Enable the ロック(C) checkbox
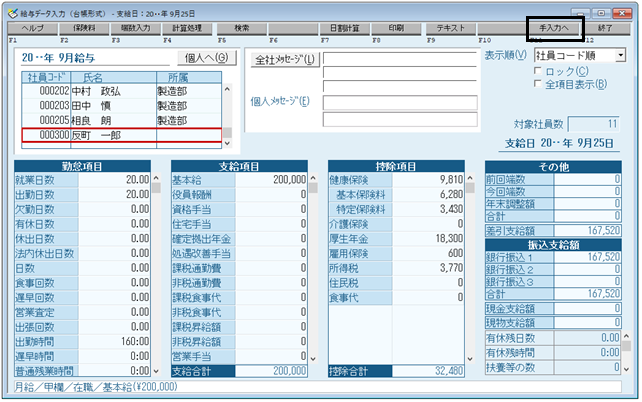The height and width of the screenshot is (402, 642). click(538, 71)
